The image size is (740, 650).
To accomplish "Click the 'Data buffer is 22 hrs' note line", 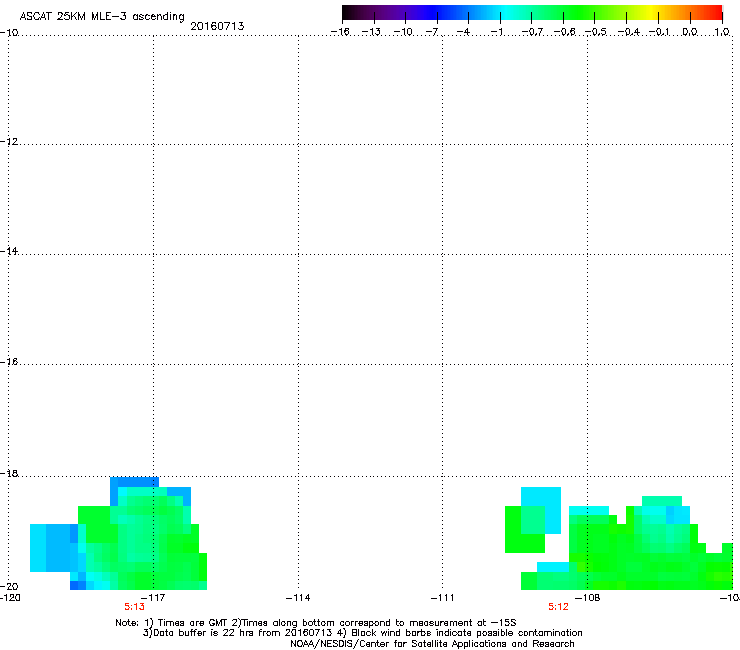I will click(362, 633).
